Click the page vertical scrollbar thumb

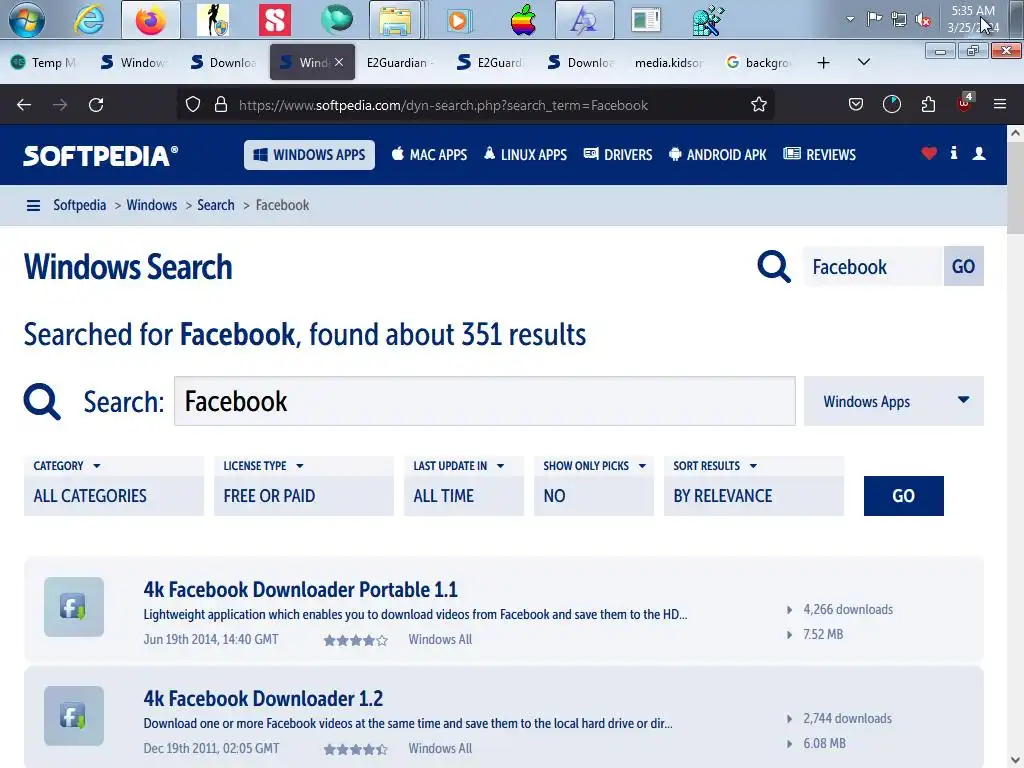point(1015,189)
